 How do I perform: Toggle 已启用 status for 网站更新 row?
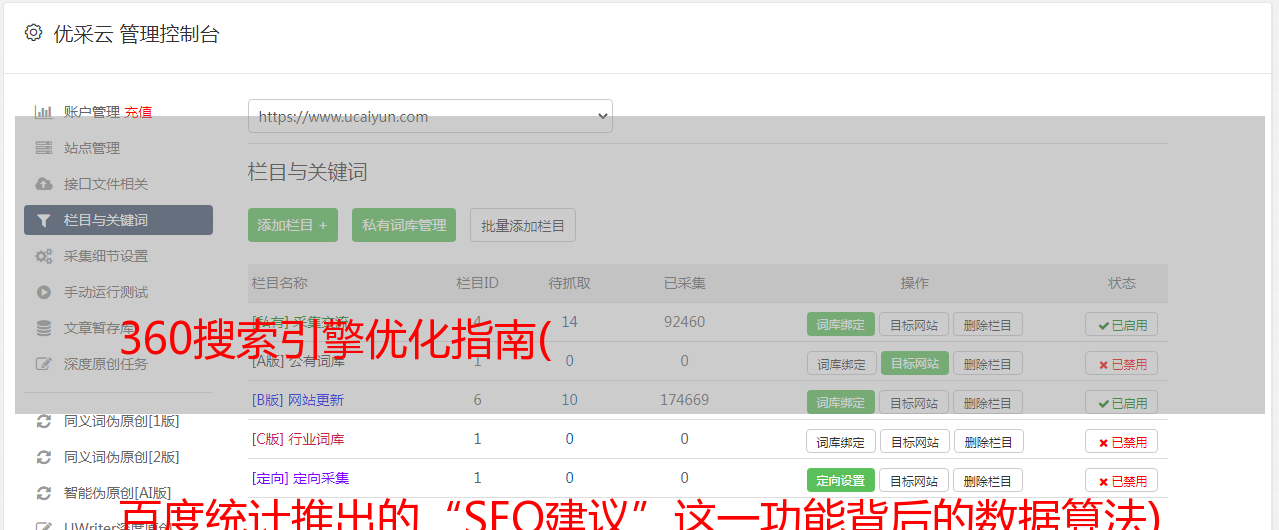[x=1122, y=402]
